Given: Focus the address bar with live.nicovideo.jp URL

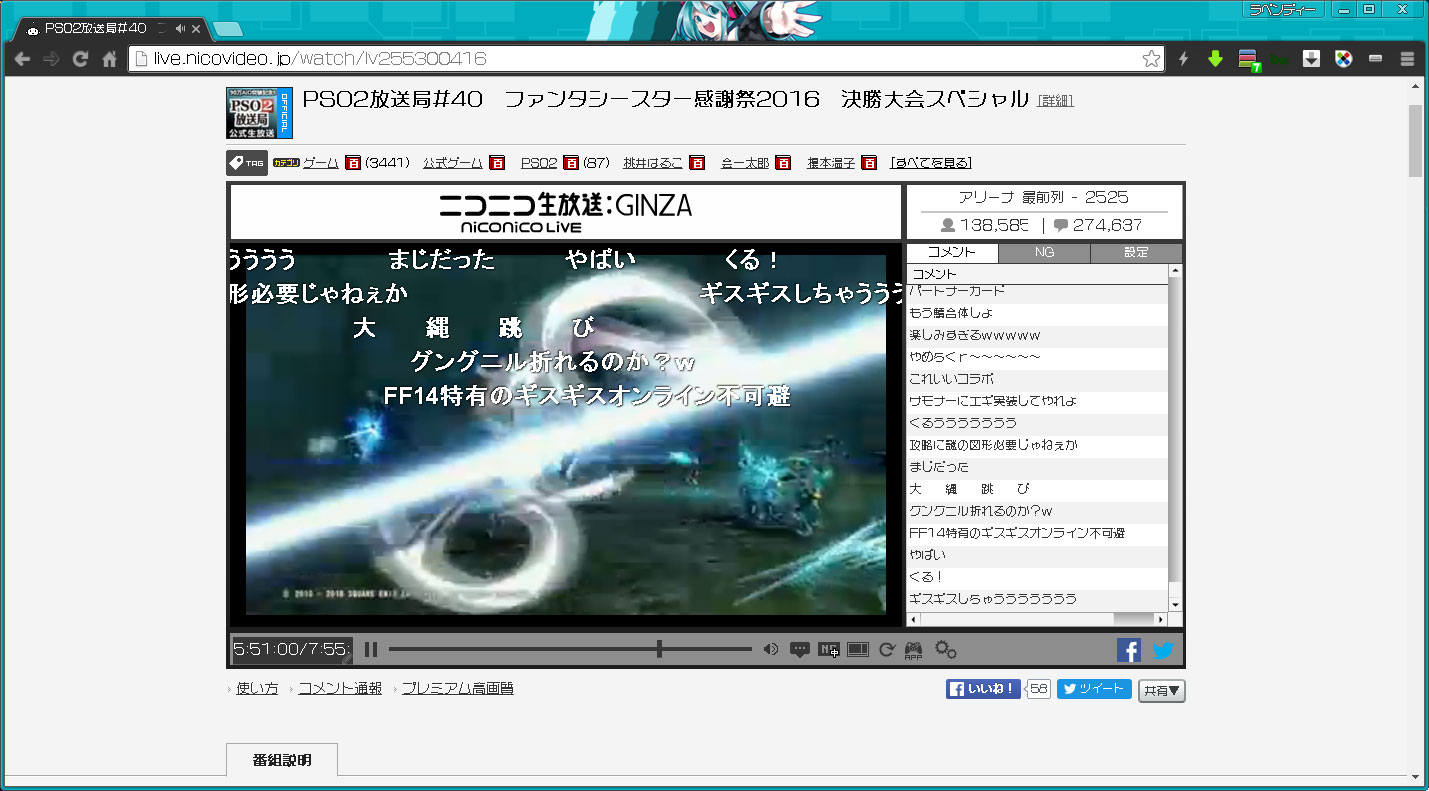Looking at the screenshot, I should [640, 59].
